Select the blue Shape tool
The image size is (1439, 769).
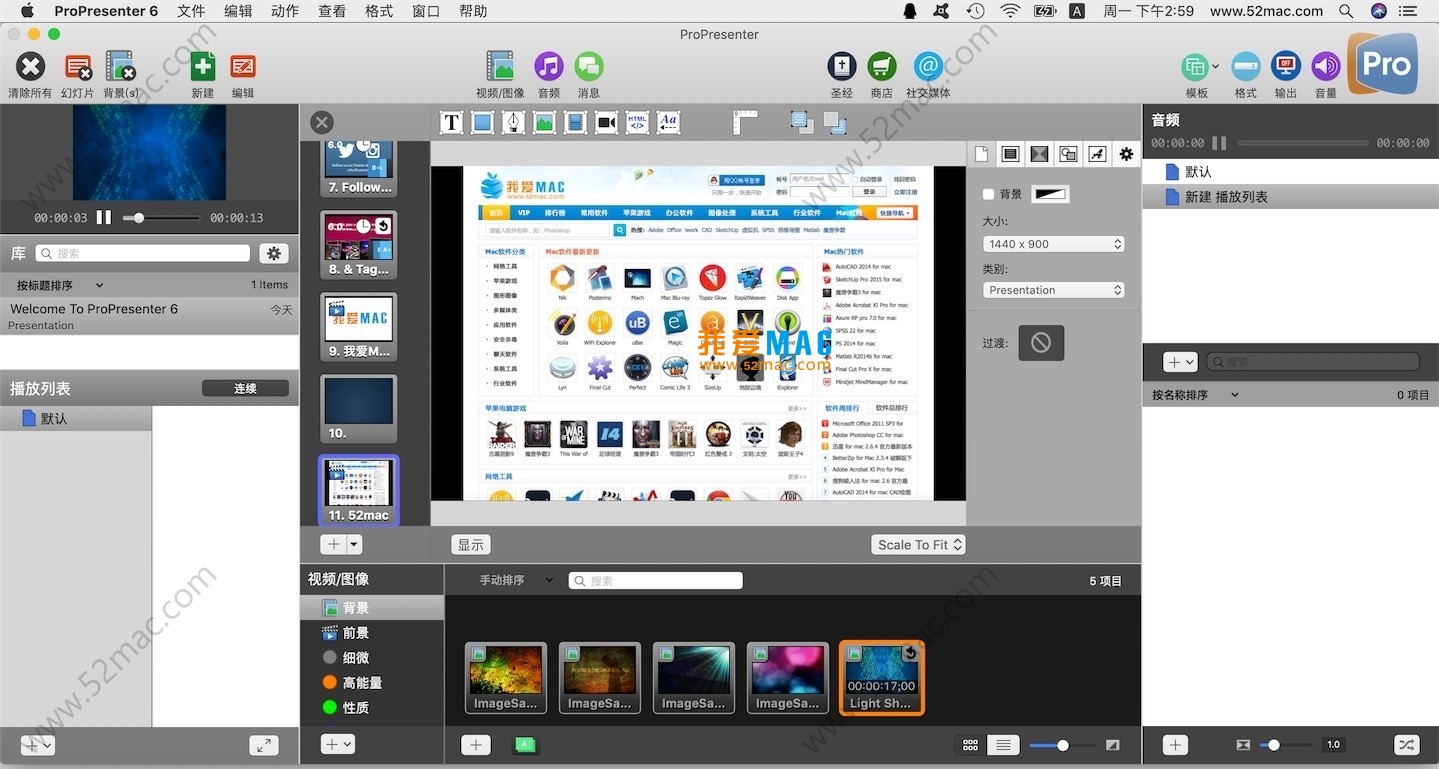(483, 123)
